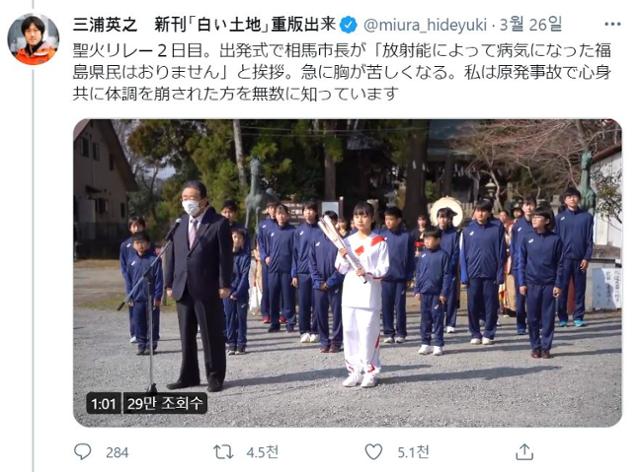Click the torchbearer in white in video
Viewport: 640px width, 472px height.
click(x=361, y=294)
